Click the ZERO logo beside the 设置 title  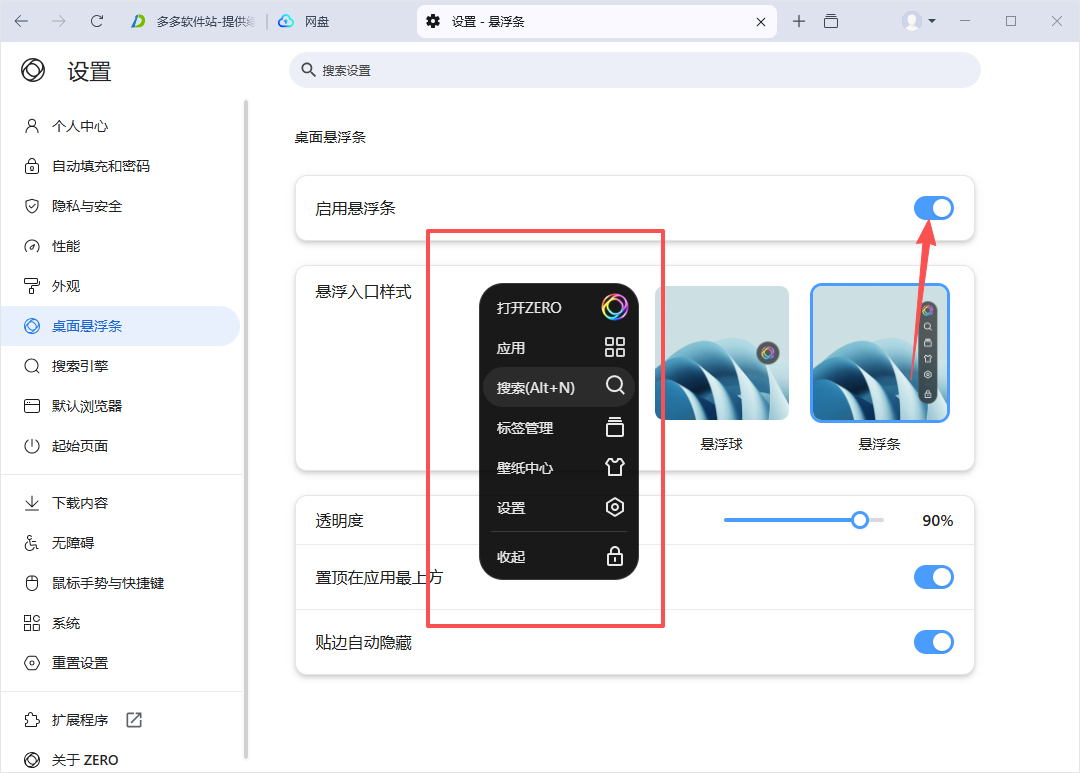[x=32, y=70]
